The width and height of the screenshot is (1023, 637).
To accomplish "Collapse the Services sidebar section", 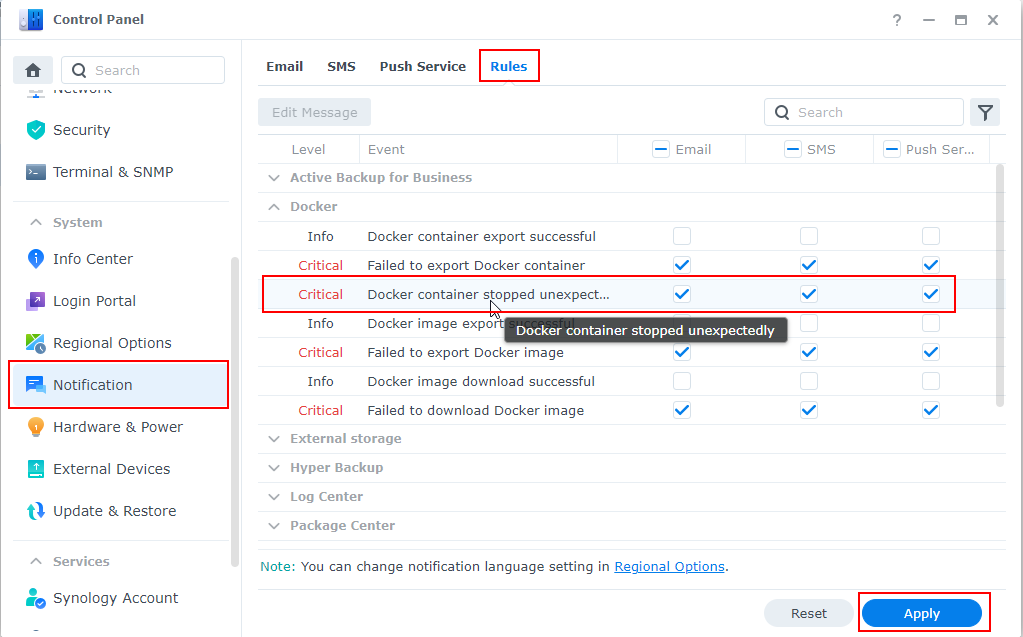I will [36, 561].
